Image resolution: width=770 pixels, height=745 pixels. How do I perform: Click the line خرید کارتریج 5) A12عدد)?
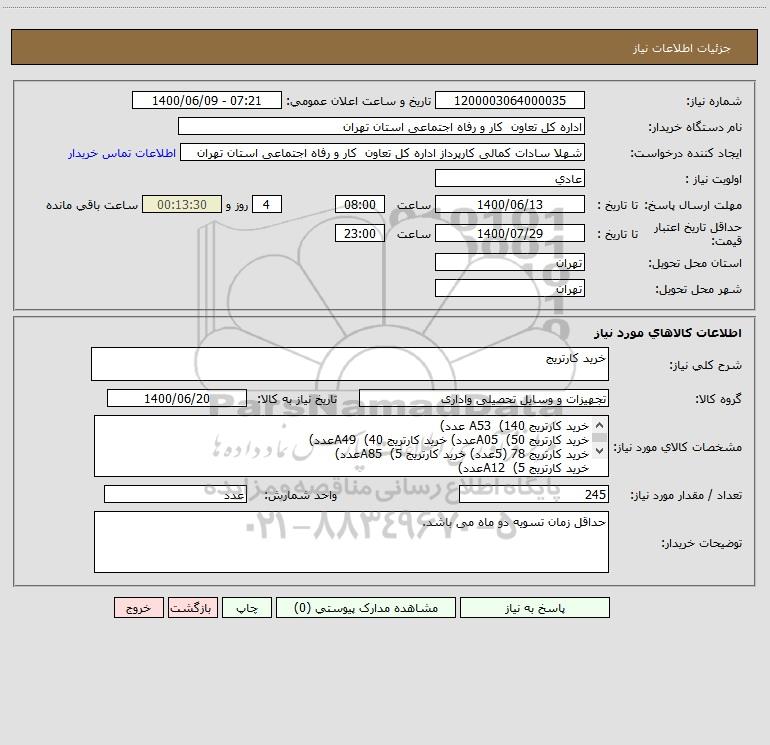(x=523, y=469)
